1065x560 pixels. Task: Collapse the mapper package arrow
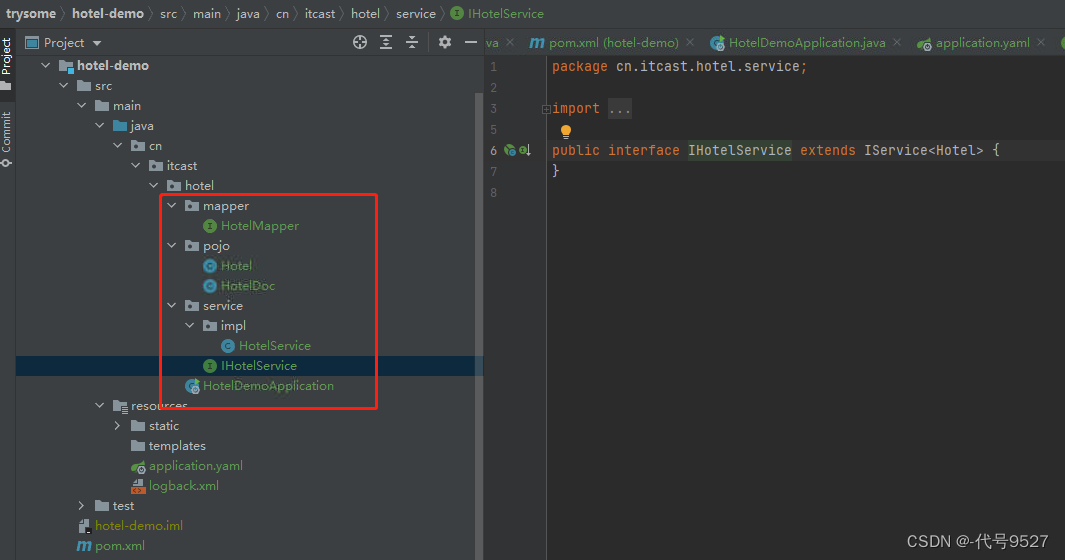(172, 205)
